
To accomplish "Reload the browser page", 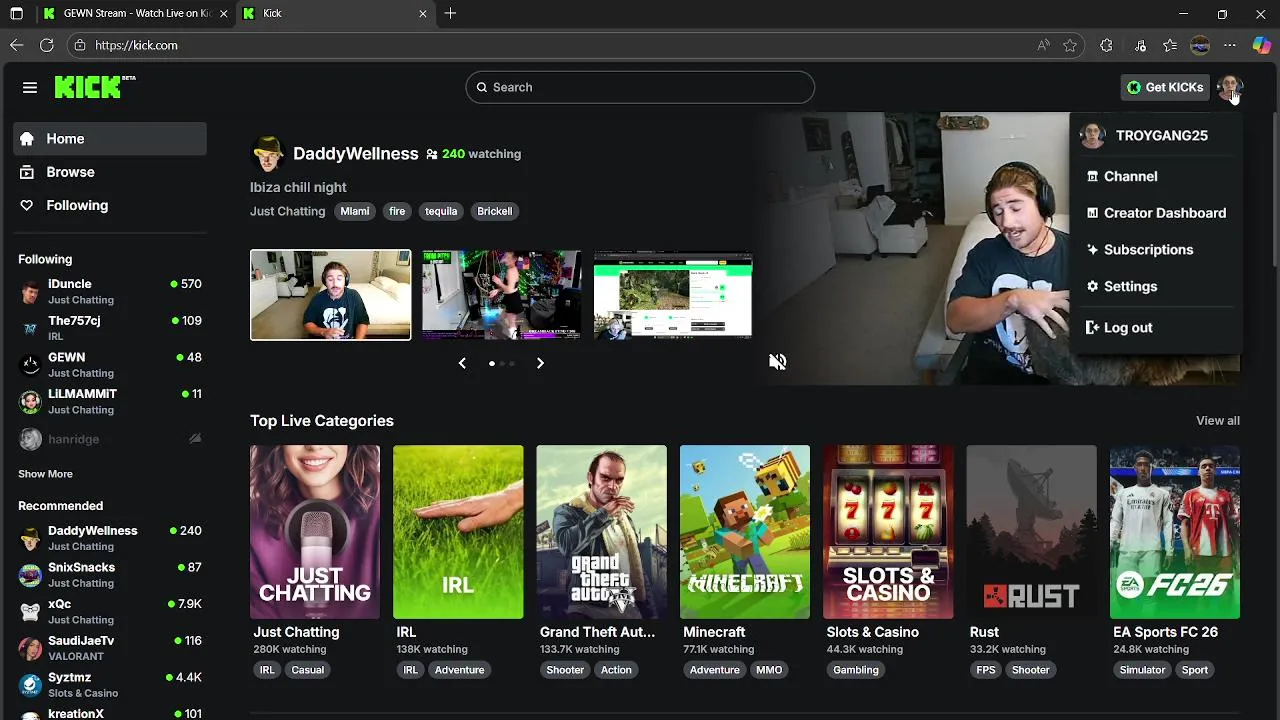I will tap(47, 45).
